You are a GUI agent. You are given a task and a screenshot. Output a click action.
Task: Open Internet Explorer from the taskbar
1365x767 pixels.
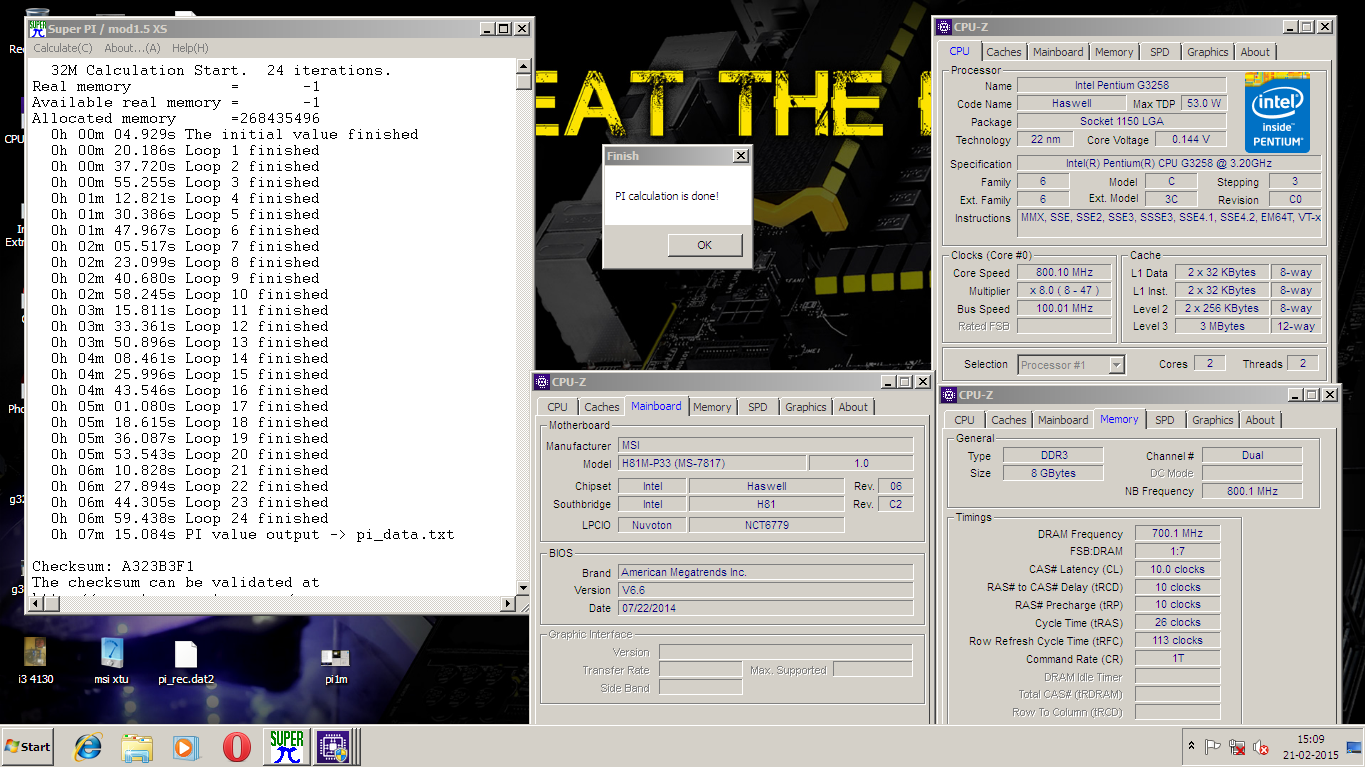pyautogui.click(x=88, y=746)
